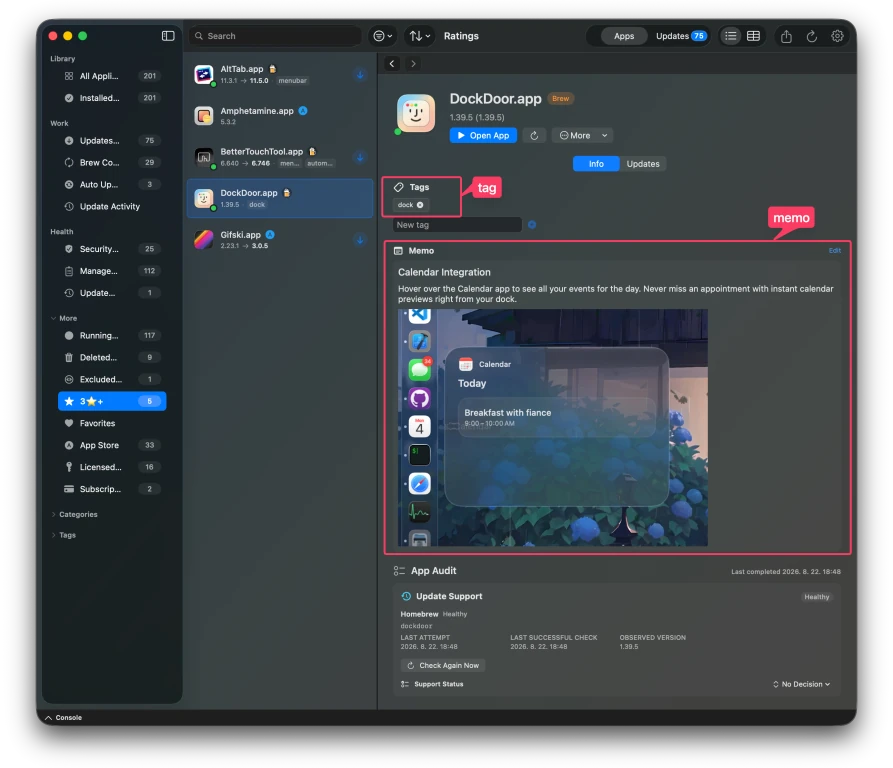Click the forward navigation arrow
893x768 pixels.
click(x=413, y=64)
